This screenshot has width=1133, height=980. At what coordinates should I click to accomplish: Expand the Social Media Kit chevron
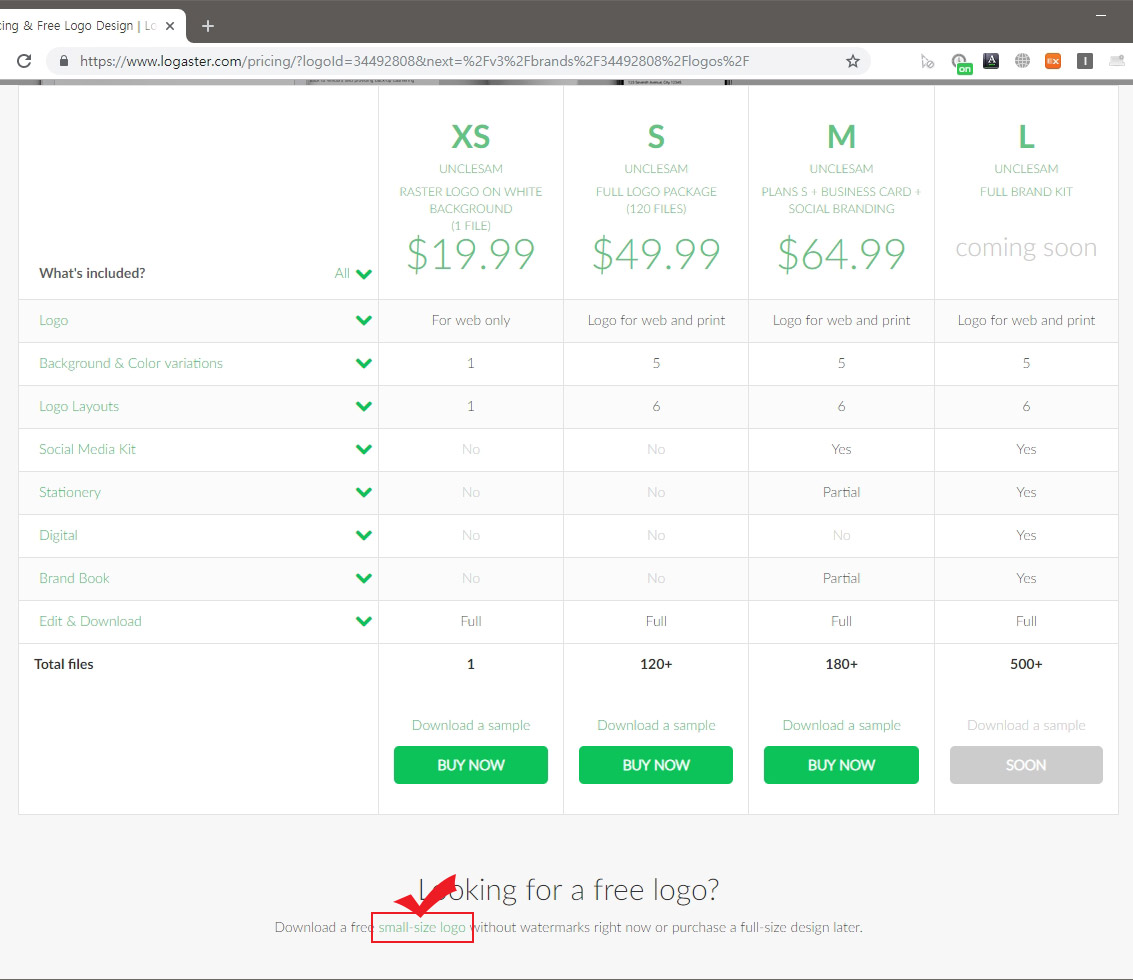point(363,450)
